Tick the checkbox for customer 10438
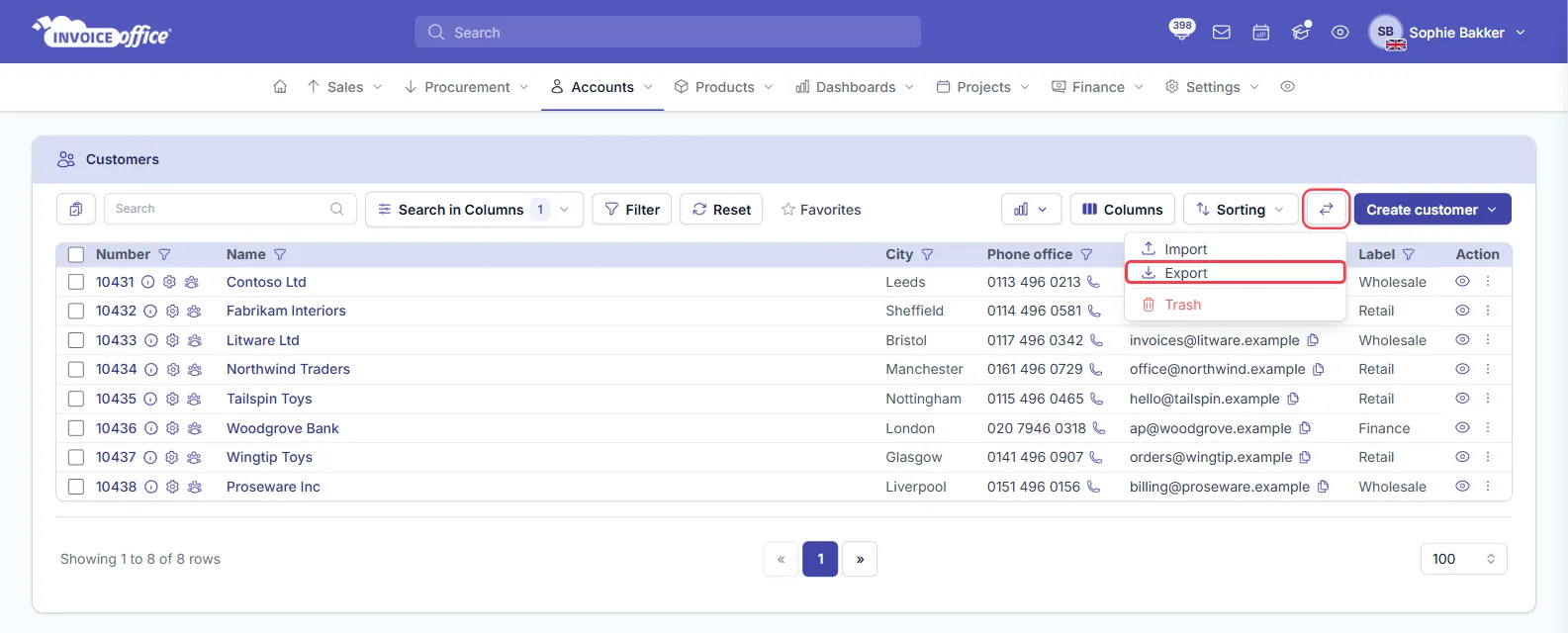Image resolution: width=1568 pixels, height=633 pixels. point(76,487)
